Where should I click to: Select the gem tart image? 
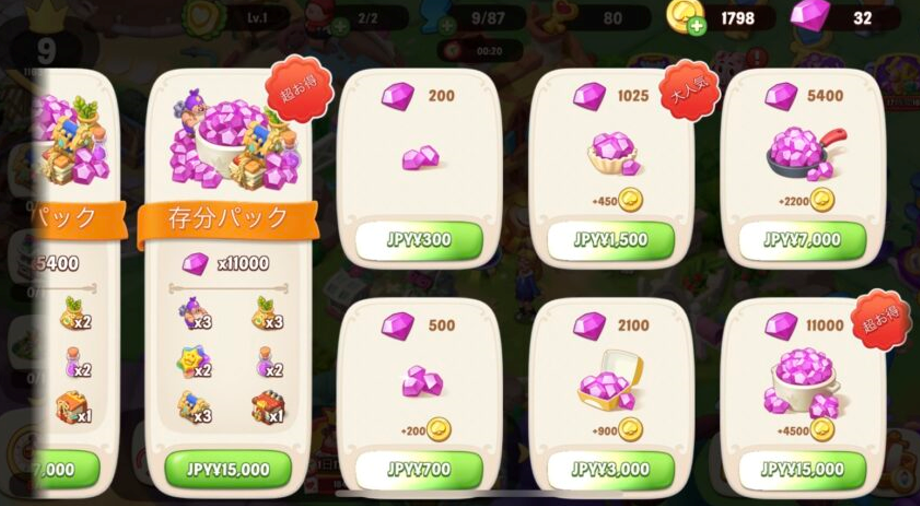(x=614, y=153)
